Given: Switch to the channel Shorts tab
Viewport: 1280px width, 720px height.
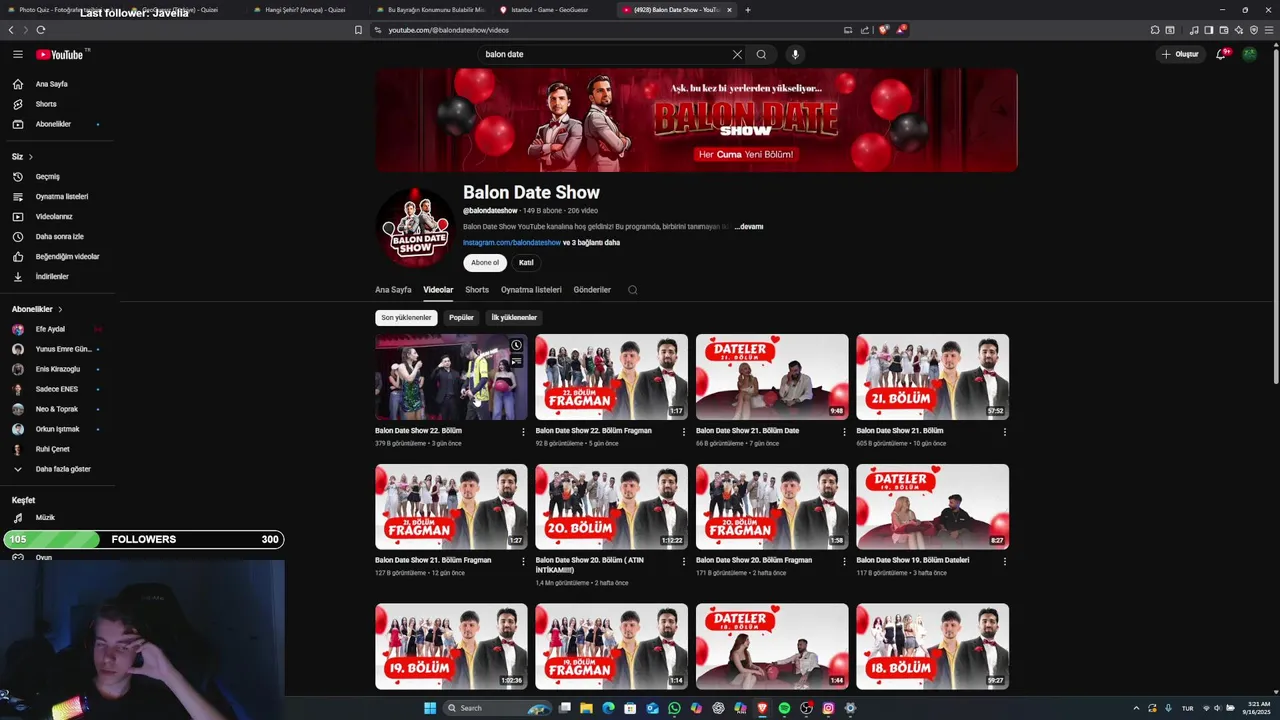Looking at the screenshot, I should 477,290.
